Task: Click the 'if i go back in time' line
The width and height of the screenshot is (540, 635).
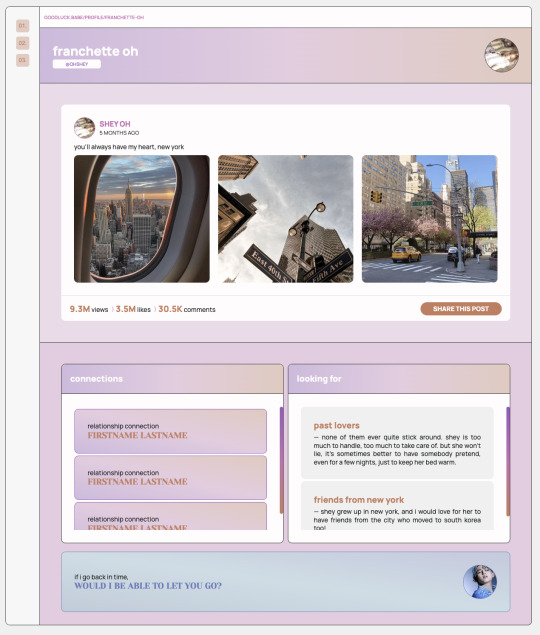Action: pos(101,577)
